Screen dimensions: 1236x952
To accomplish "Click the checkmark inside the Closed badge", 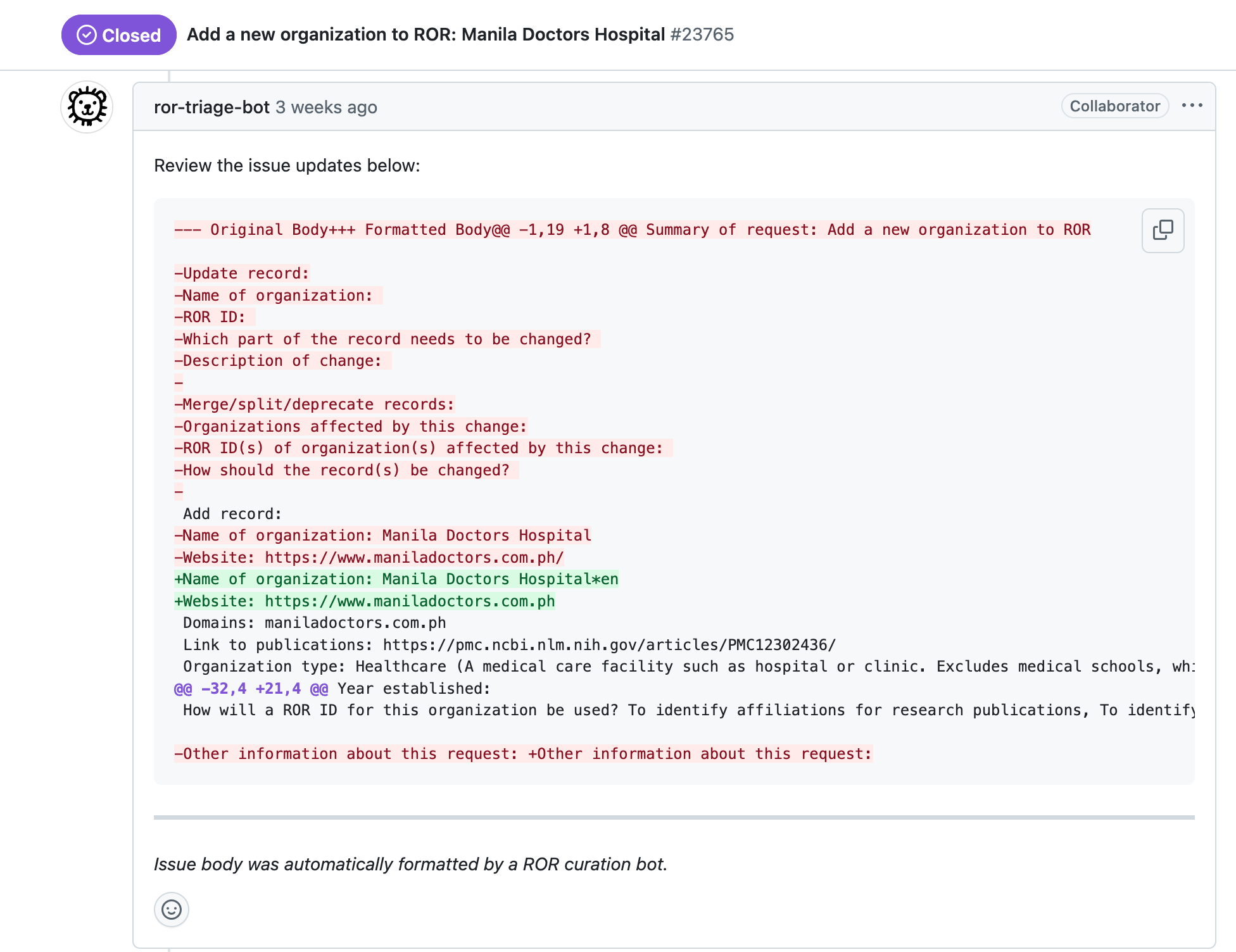I will point(87,35).
